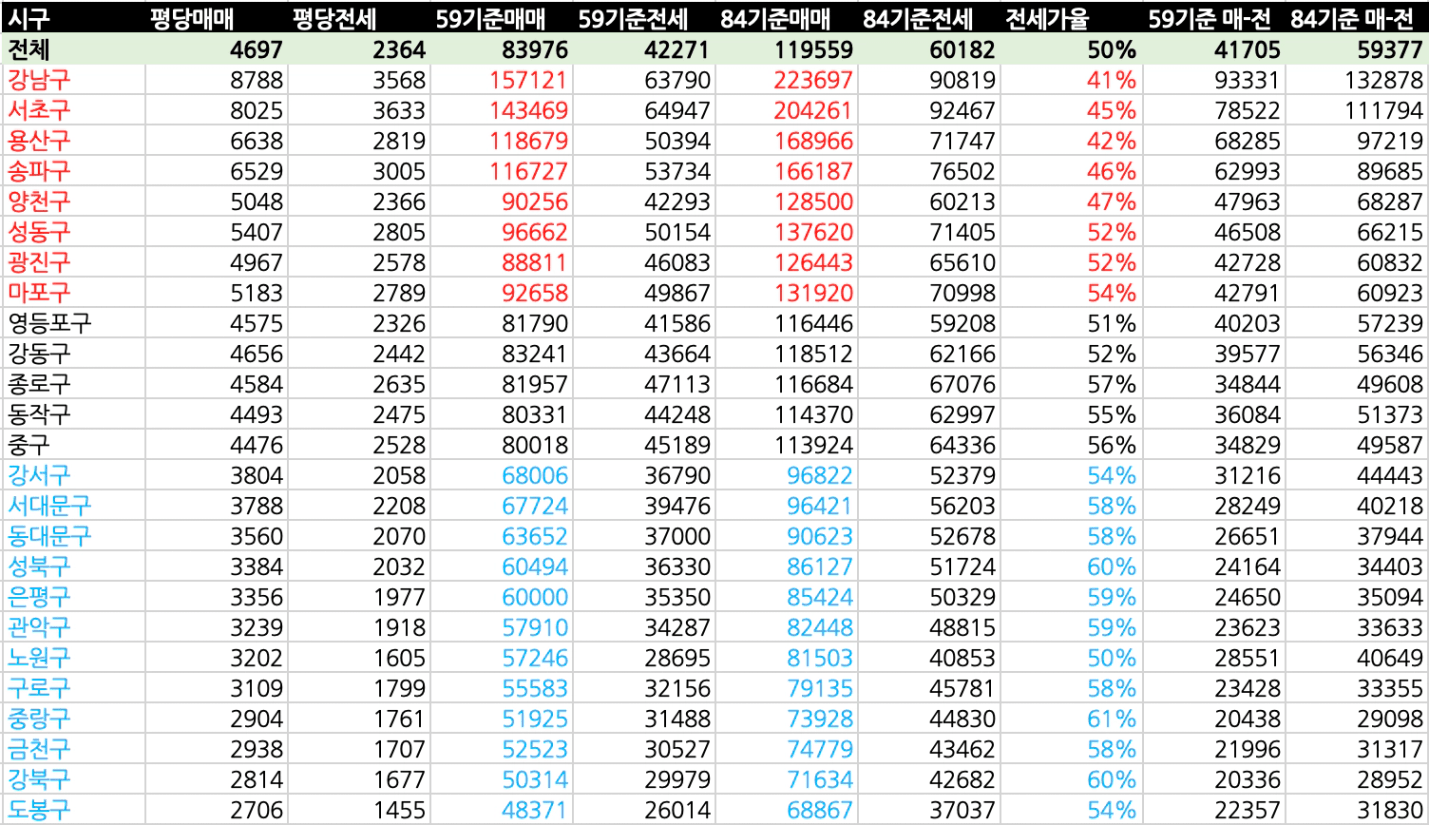
Task: Click the 중구 district cell
Action: click(x=28, y=445)
